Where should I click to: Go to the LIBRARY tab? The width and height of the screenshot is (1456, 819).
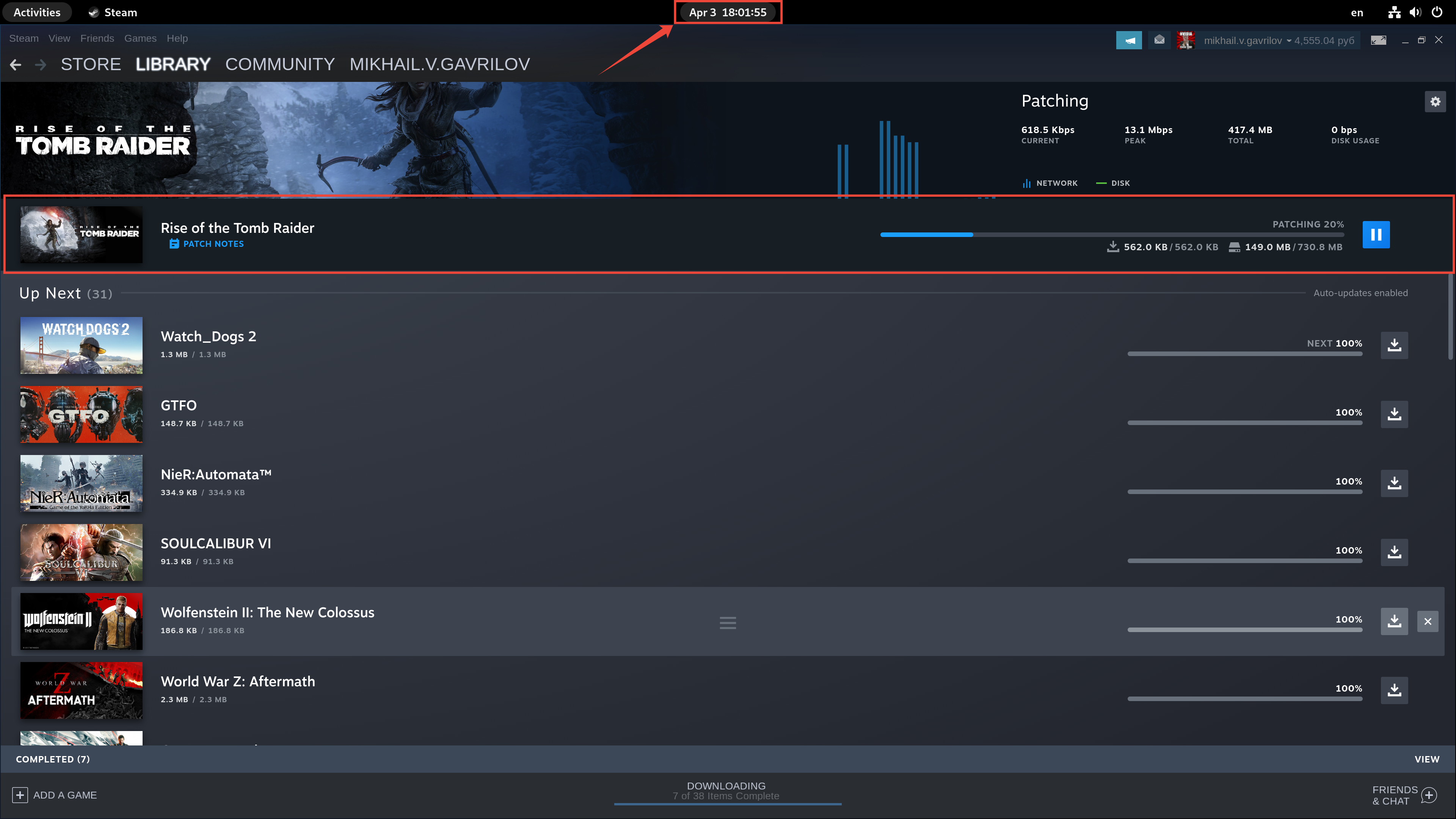tap(173, 64)
